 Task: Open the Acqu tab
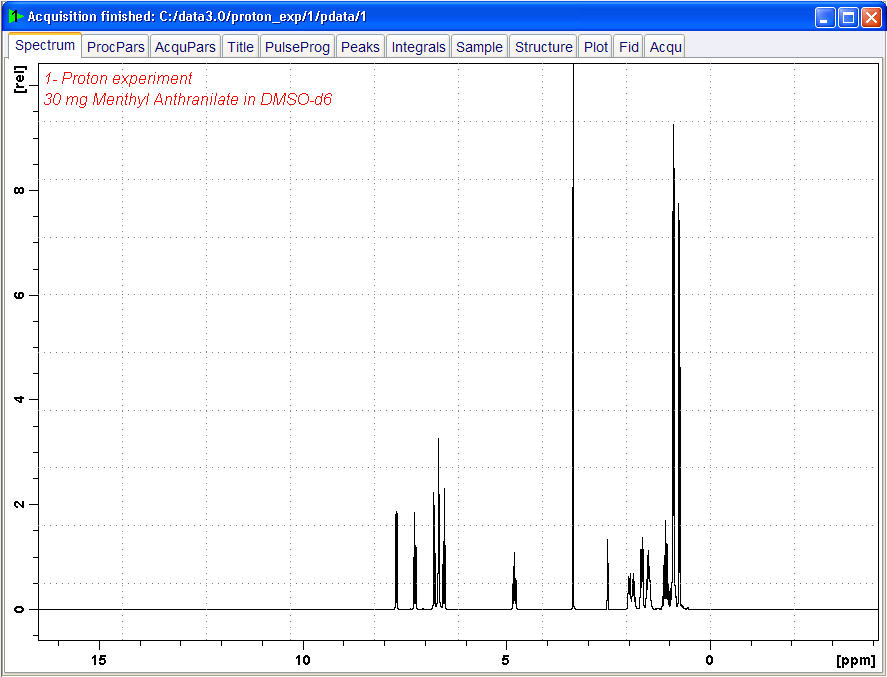665,47
